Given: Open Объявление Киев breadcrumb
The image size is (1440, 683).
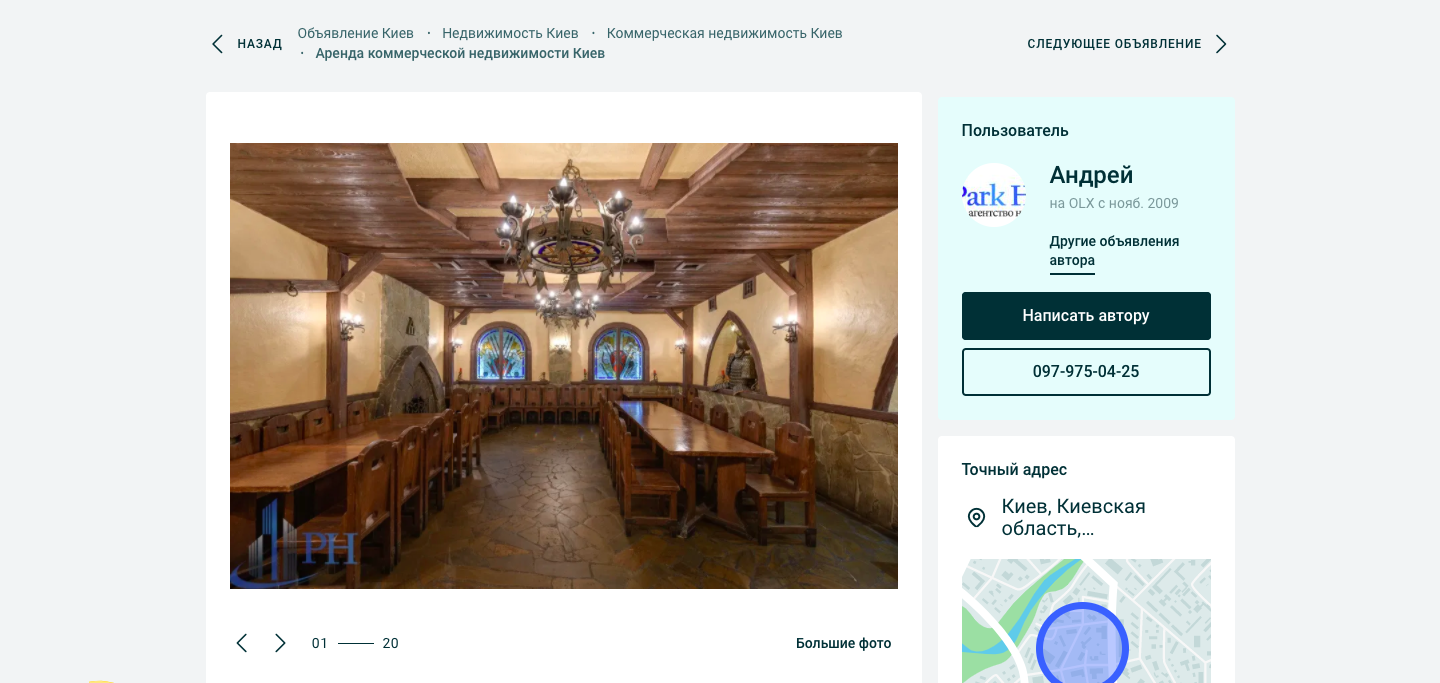Looking at the screenshot, I should pyautogui.click(x=356, y=33).
